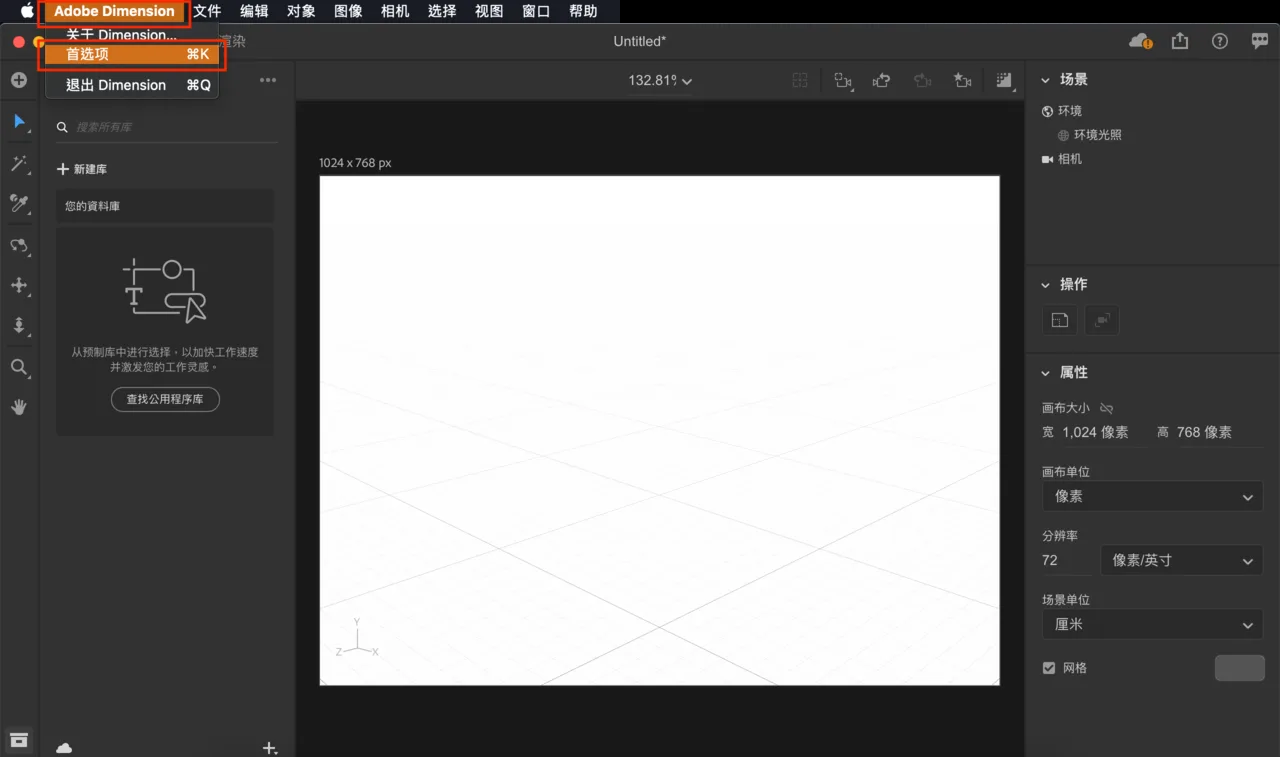Open the help question mark icon
Image resolution: width=1280 pixels, height=757 pixels.
tap(1220, 41)
